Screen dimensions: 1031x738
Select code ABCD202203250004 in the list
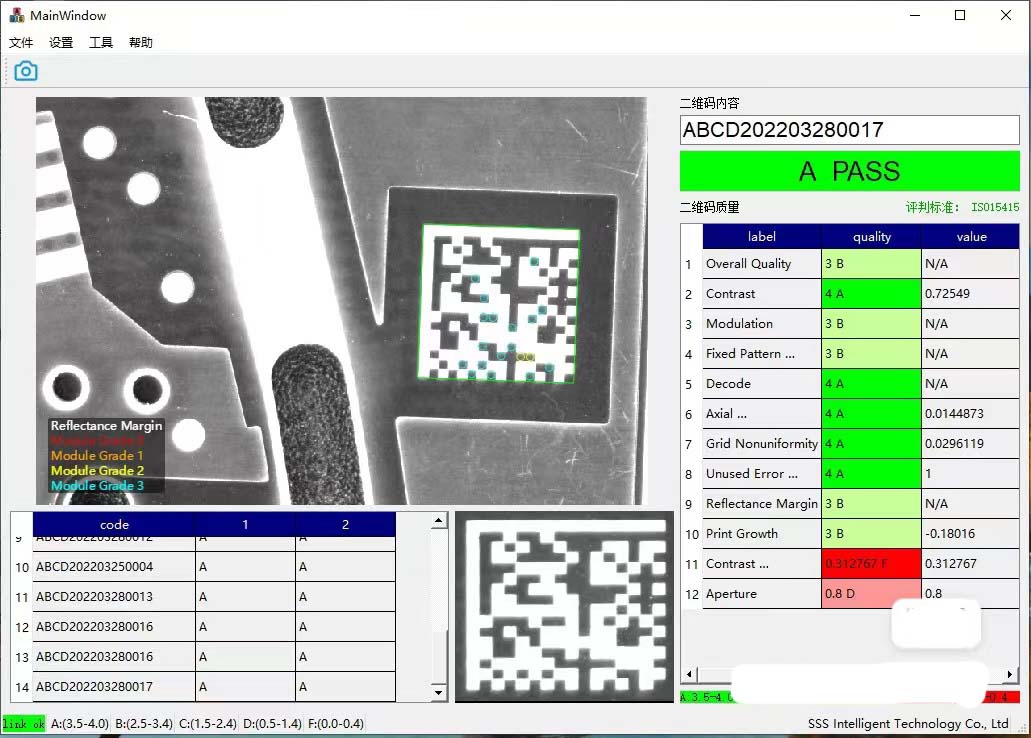[114, 567]
